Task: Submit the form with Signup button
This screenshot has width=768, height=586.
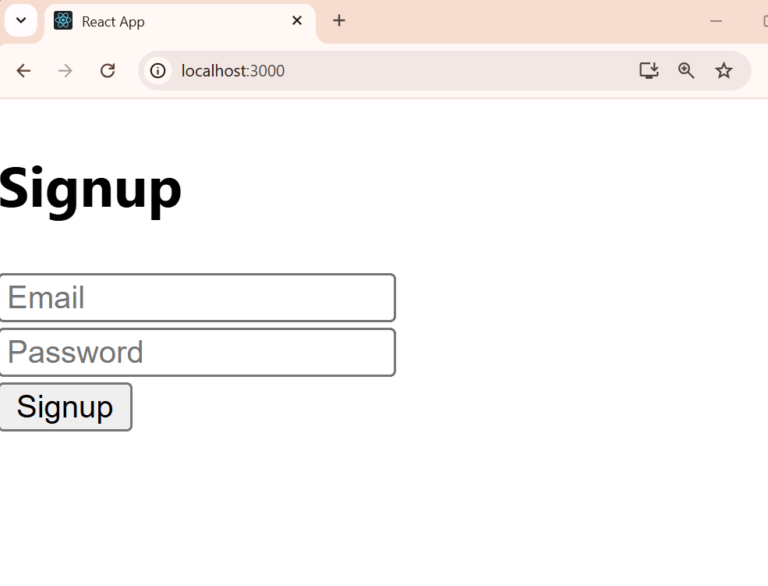Action: [65, 407]
